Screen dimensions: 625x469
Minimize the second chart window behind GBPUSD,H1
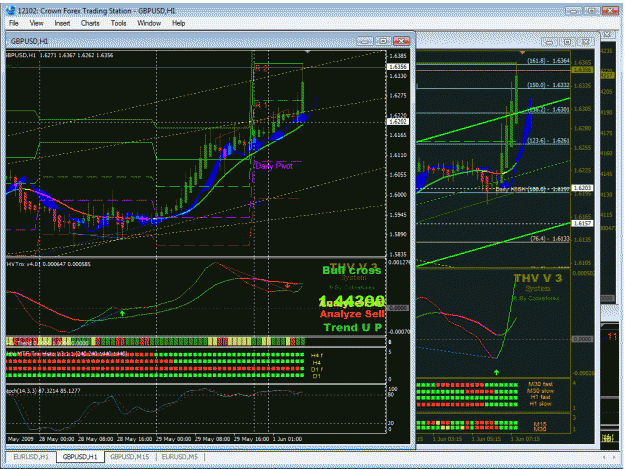(549, 41)
